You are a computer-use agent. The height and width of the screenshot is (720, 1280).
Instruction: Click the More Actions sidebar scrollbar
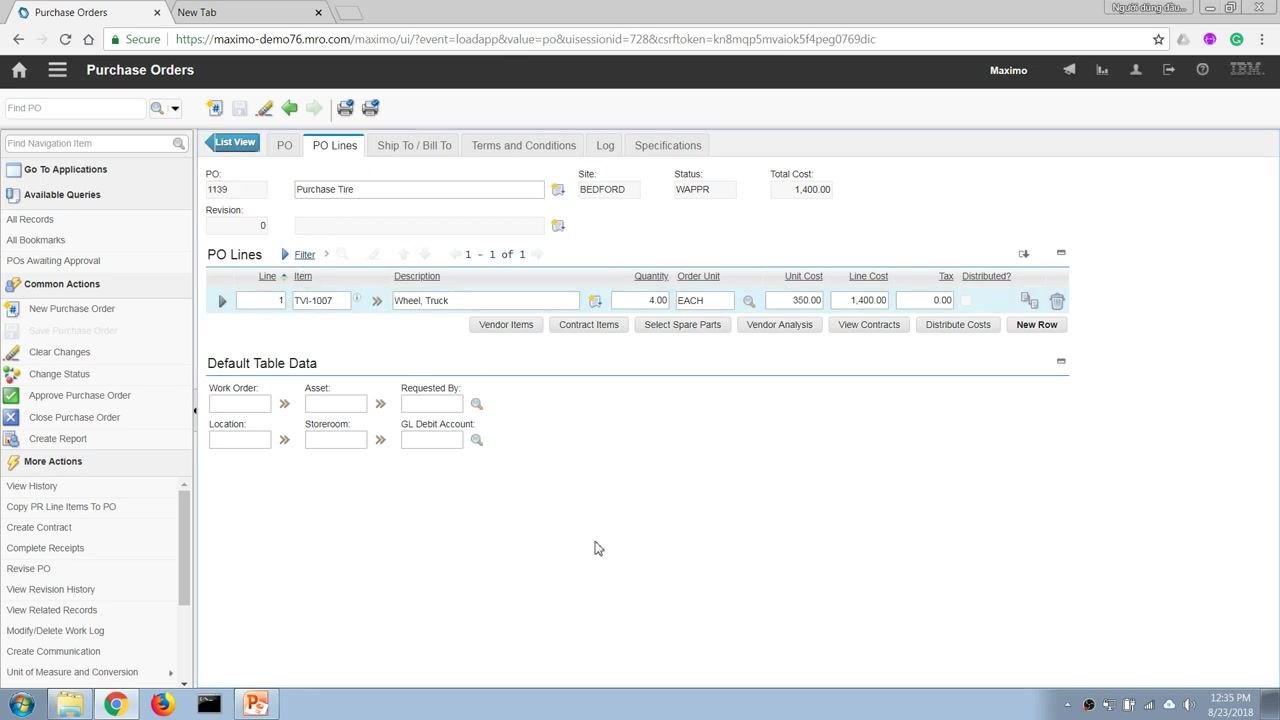pos(184,548)
